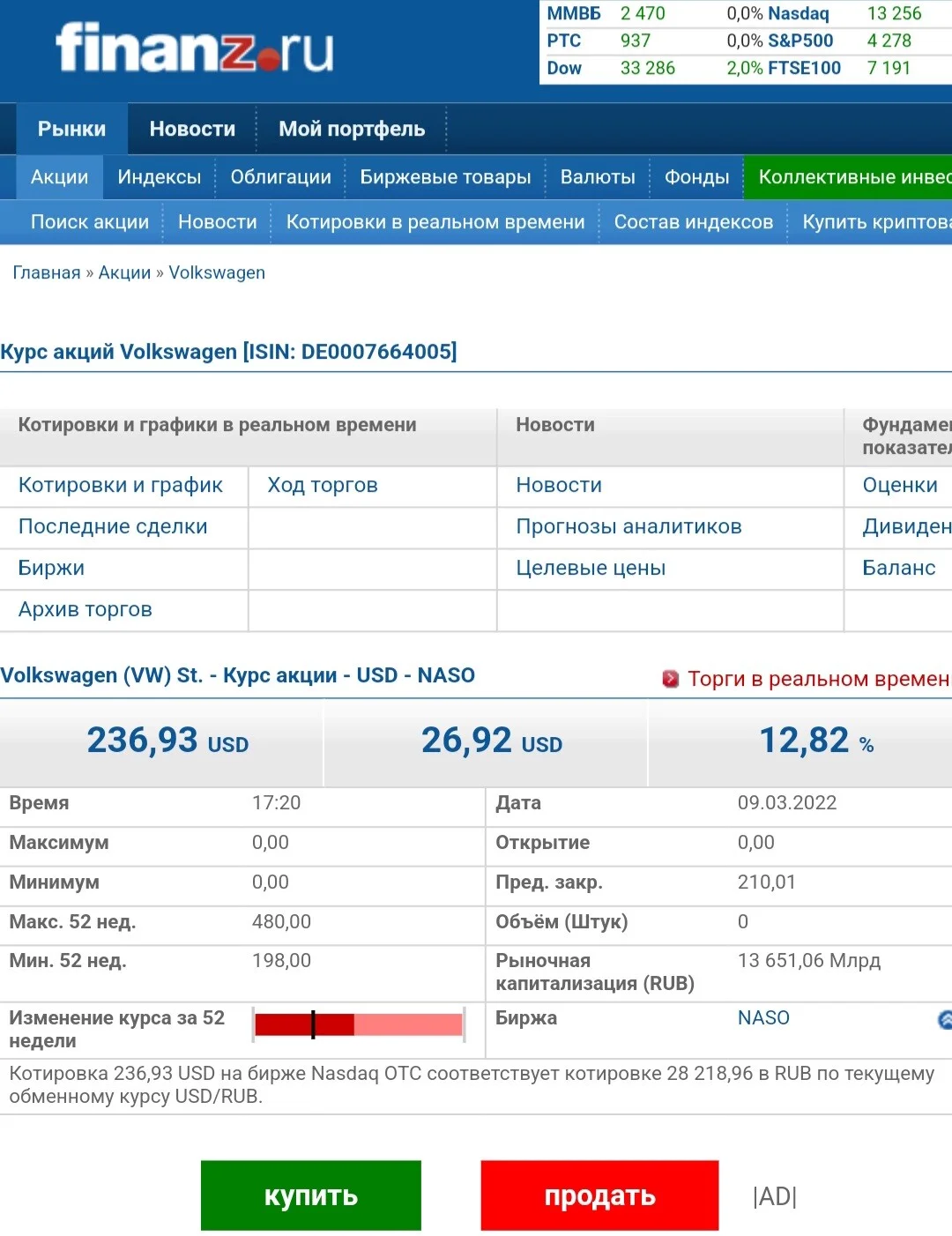Click the Nasdaq index in ticker
Viewport: 952px width, 1236px height.
pos(799,13)
